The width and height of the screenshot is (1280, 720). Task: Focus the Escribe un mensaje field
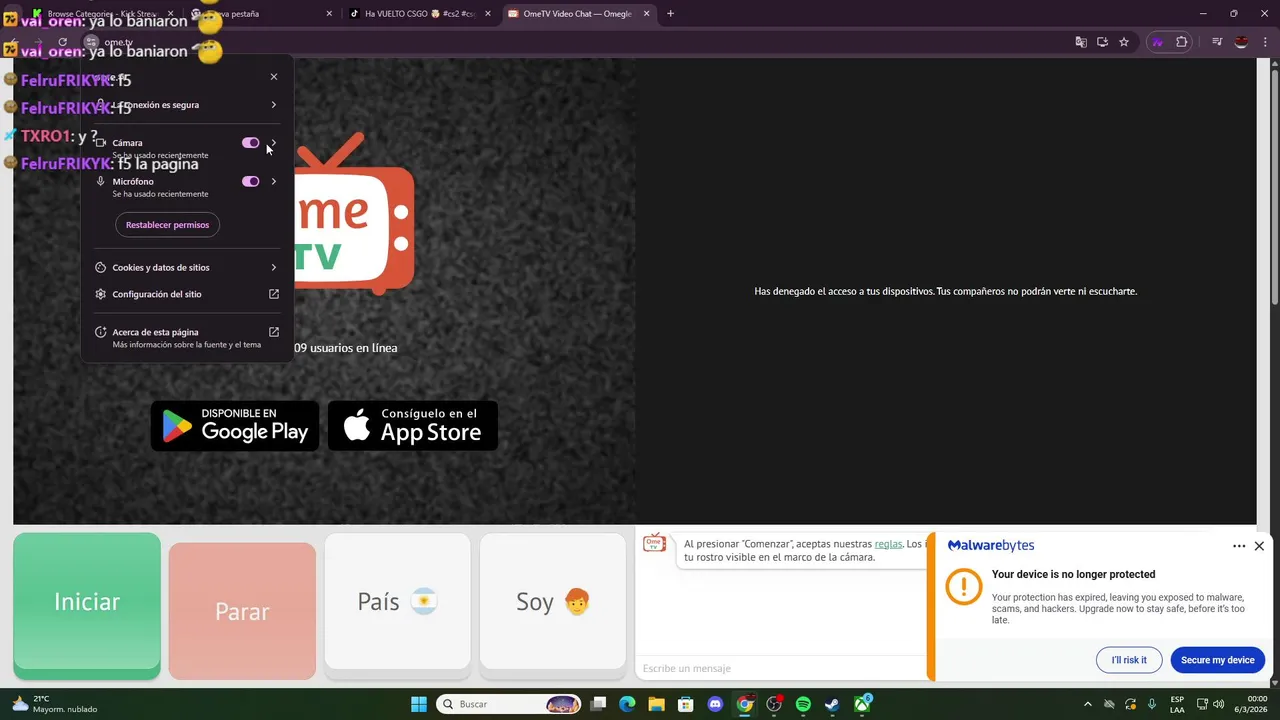783,668
